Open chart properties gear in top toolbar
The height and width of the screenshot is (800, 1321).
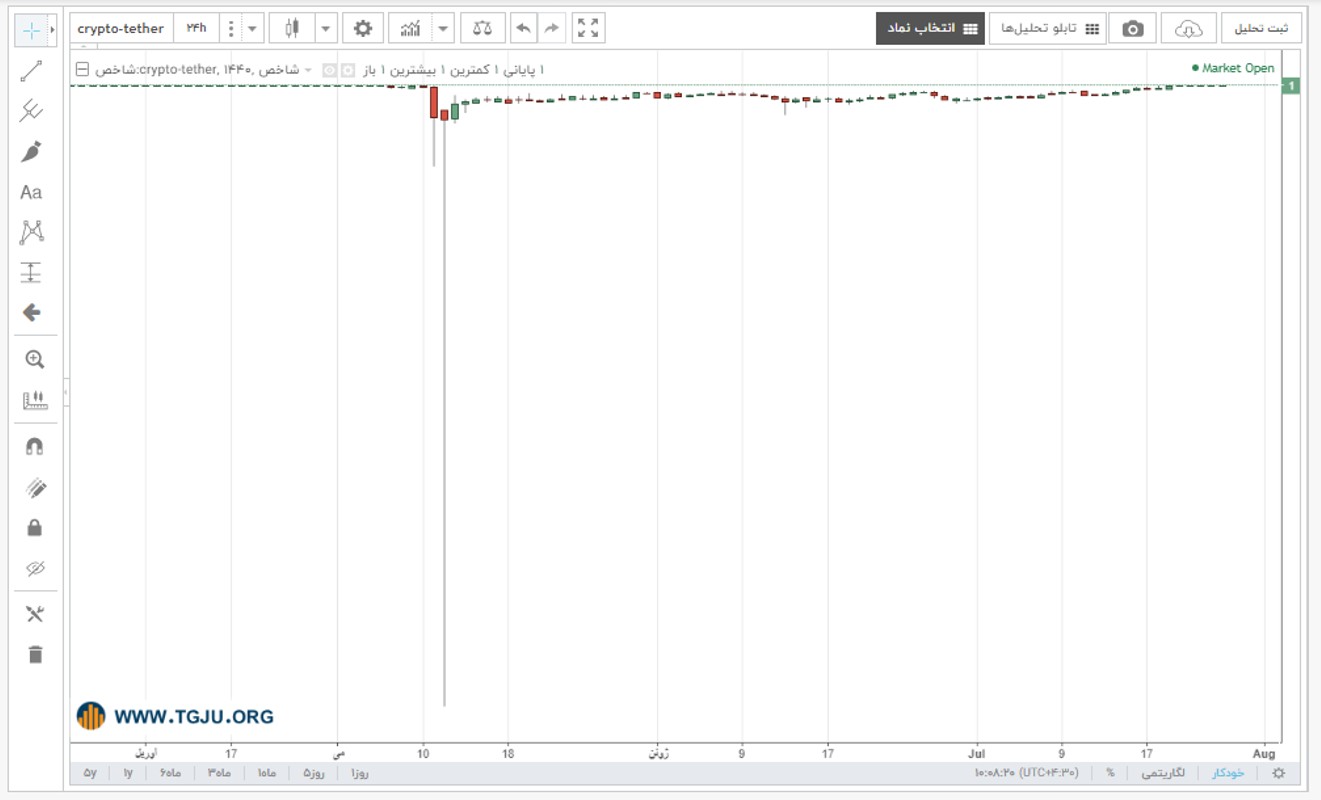click(x=363, y=28)
